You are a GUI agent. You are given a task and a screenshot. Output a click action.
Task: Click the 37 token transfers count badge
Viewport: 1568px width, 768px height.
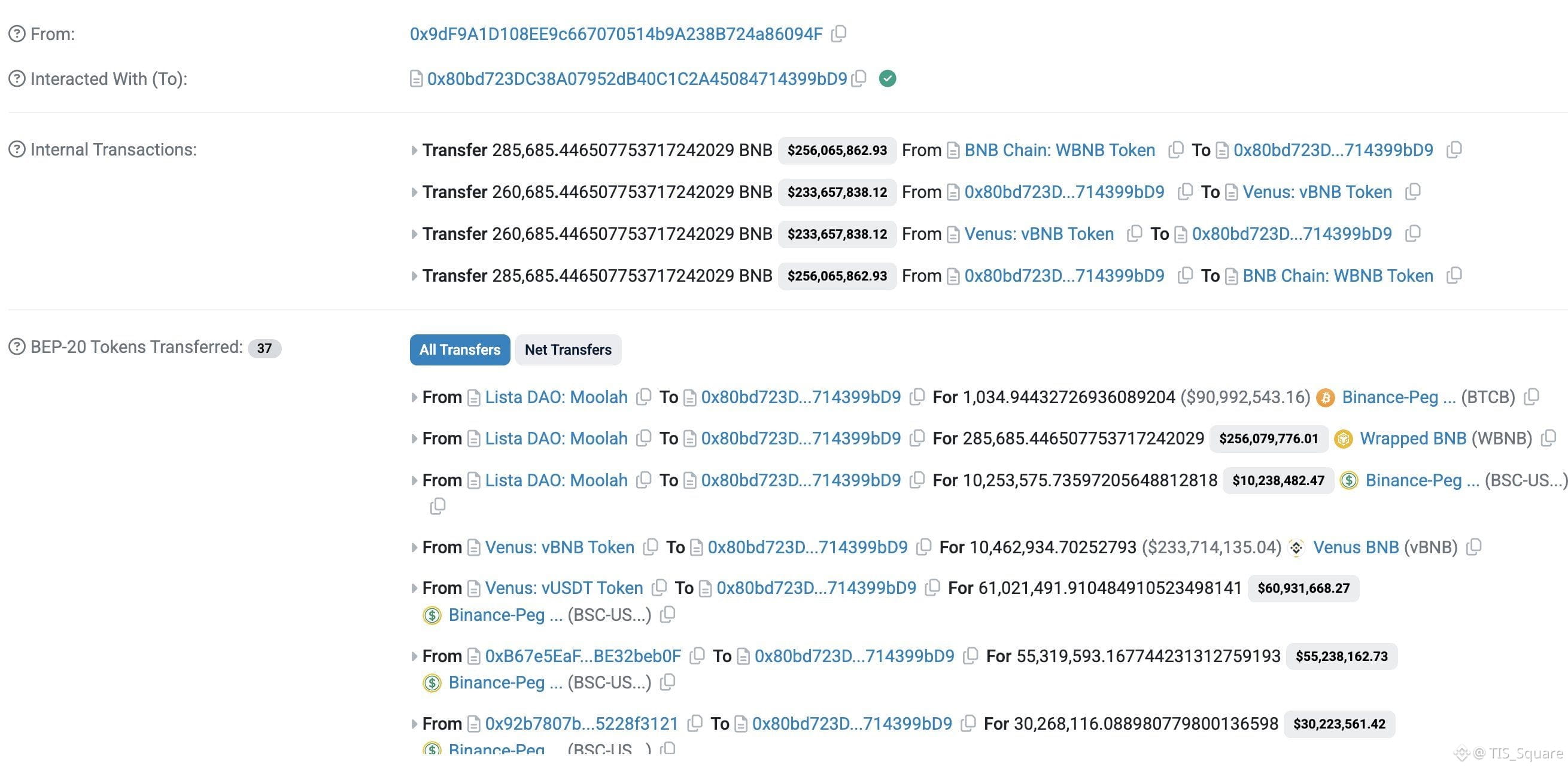(264, 348)
